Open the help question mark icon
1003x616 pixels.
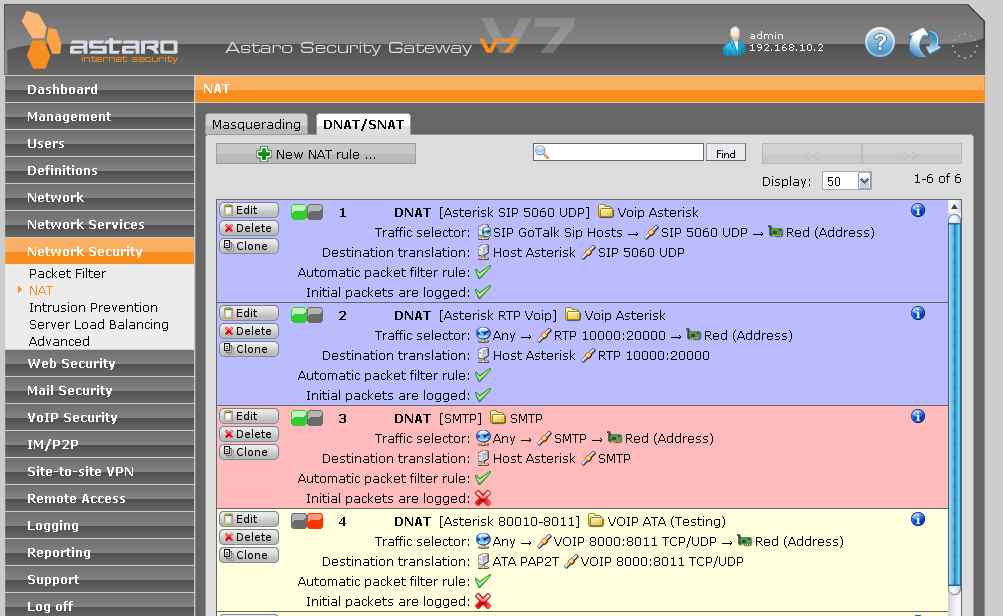[880, 43]
